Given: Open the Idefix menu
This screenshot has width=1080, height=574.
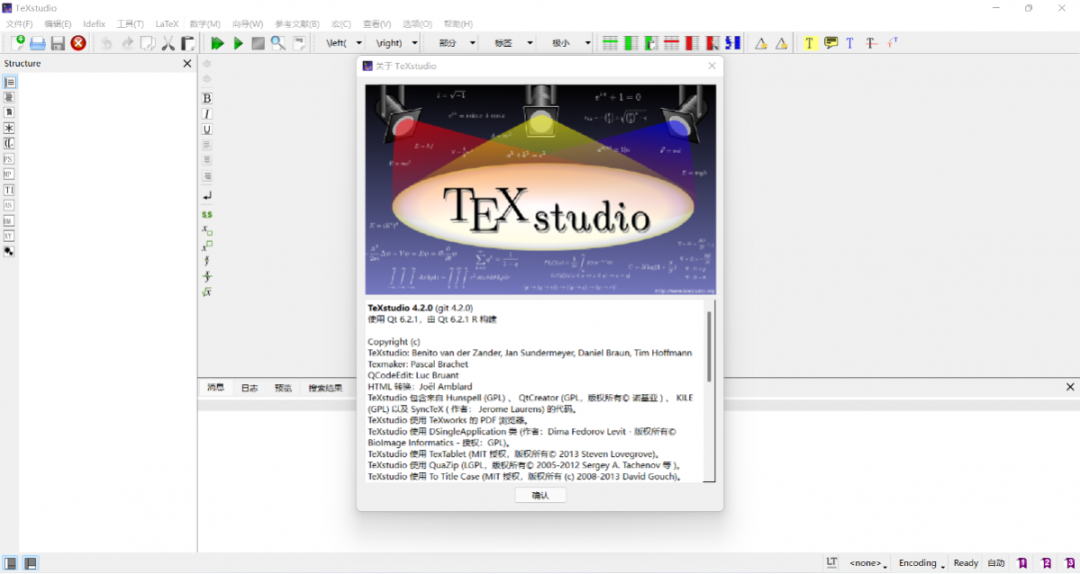Looking at the screenshot, I should [94, 23].
